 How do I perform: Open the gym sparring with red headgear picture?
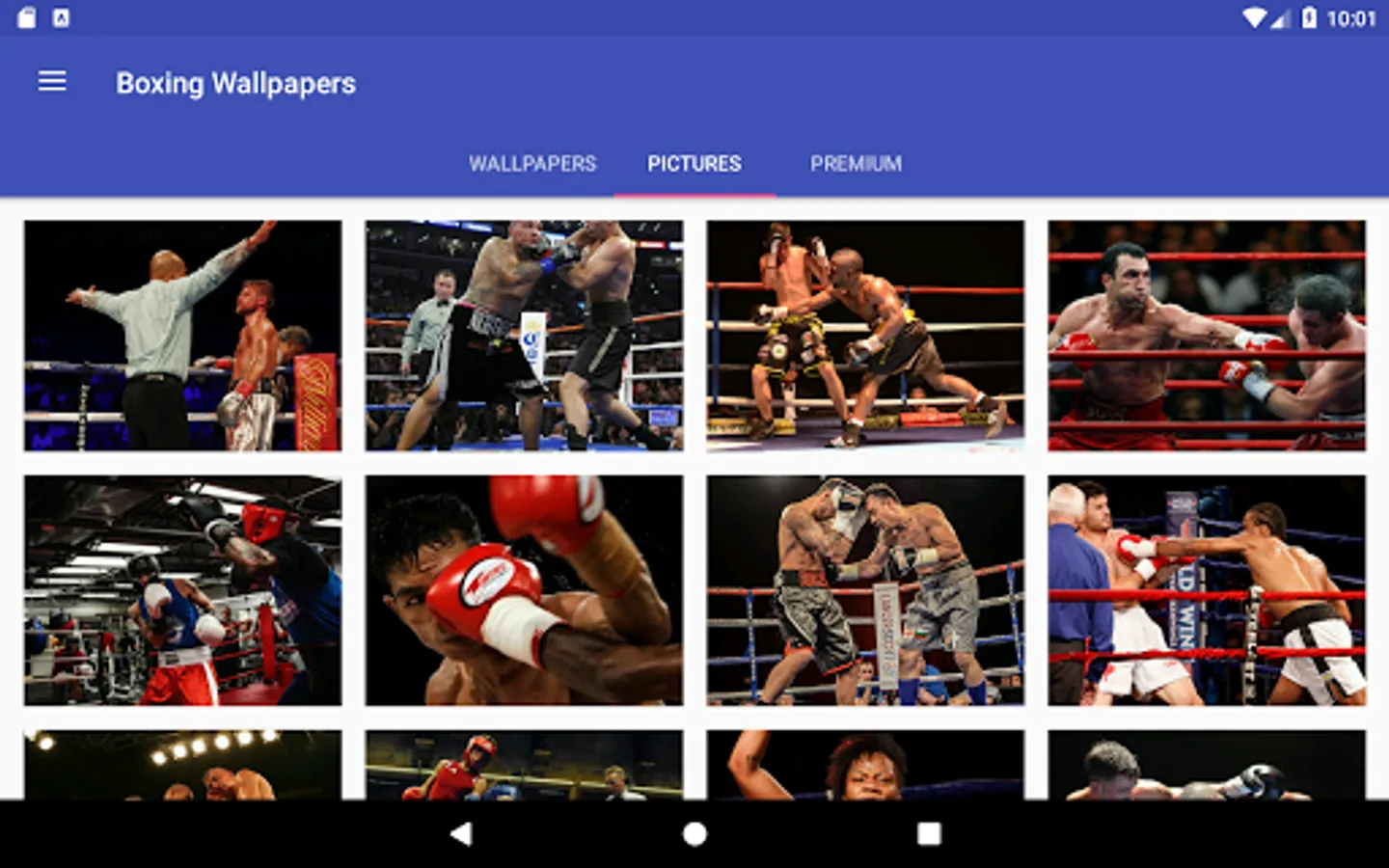point(182,590)
